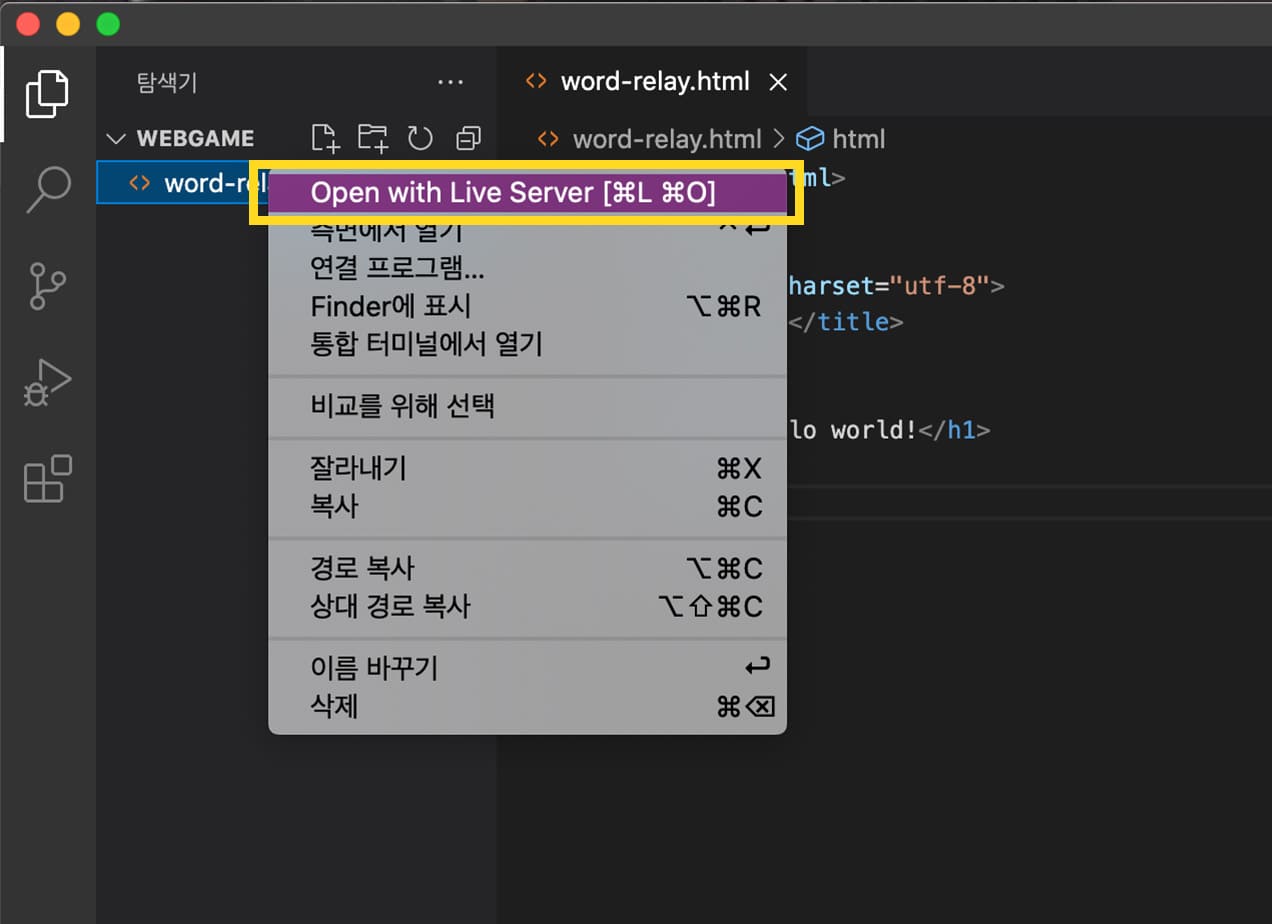
Task: Refresh the Explorer file tree
Action: [420, 138]
